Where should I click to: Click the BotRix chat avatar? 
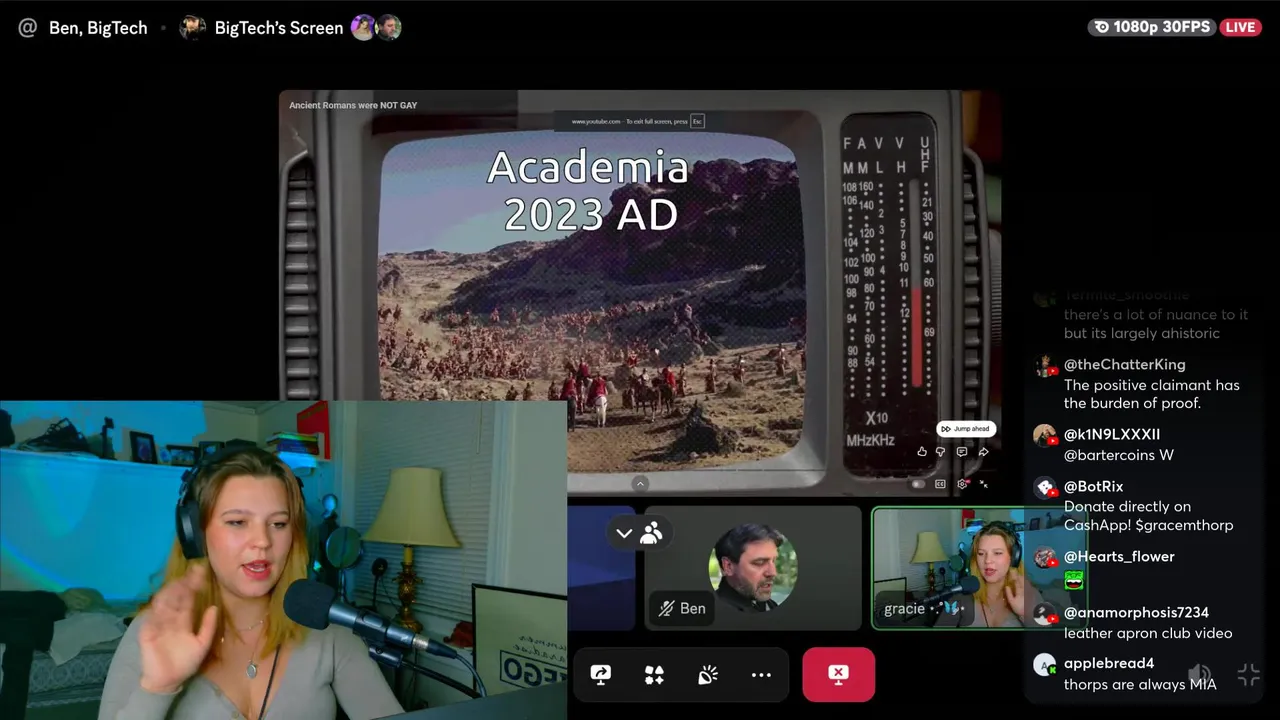pyautogui.click(x=1044, y=487)
